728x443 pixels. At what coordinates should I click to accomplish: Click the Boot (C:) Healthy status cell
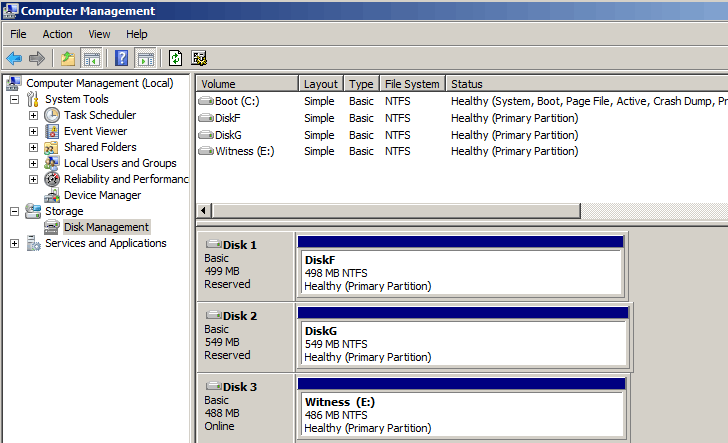[589, 101]
